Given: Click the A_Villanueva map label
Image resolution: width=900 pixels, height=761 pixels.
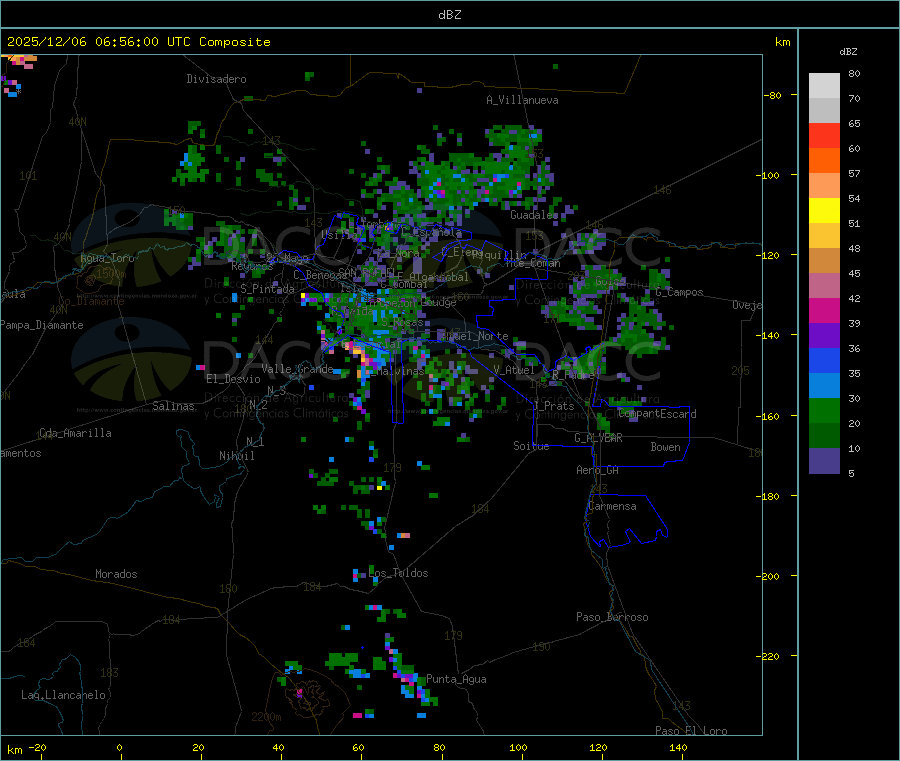Looking at the screenshot, I should click(522, 100).
